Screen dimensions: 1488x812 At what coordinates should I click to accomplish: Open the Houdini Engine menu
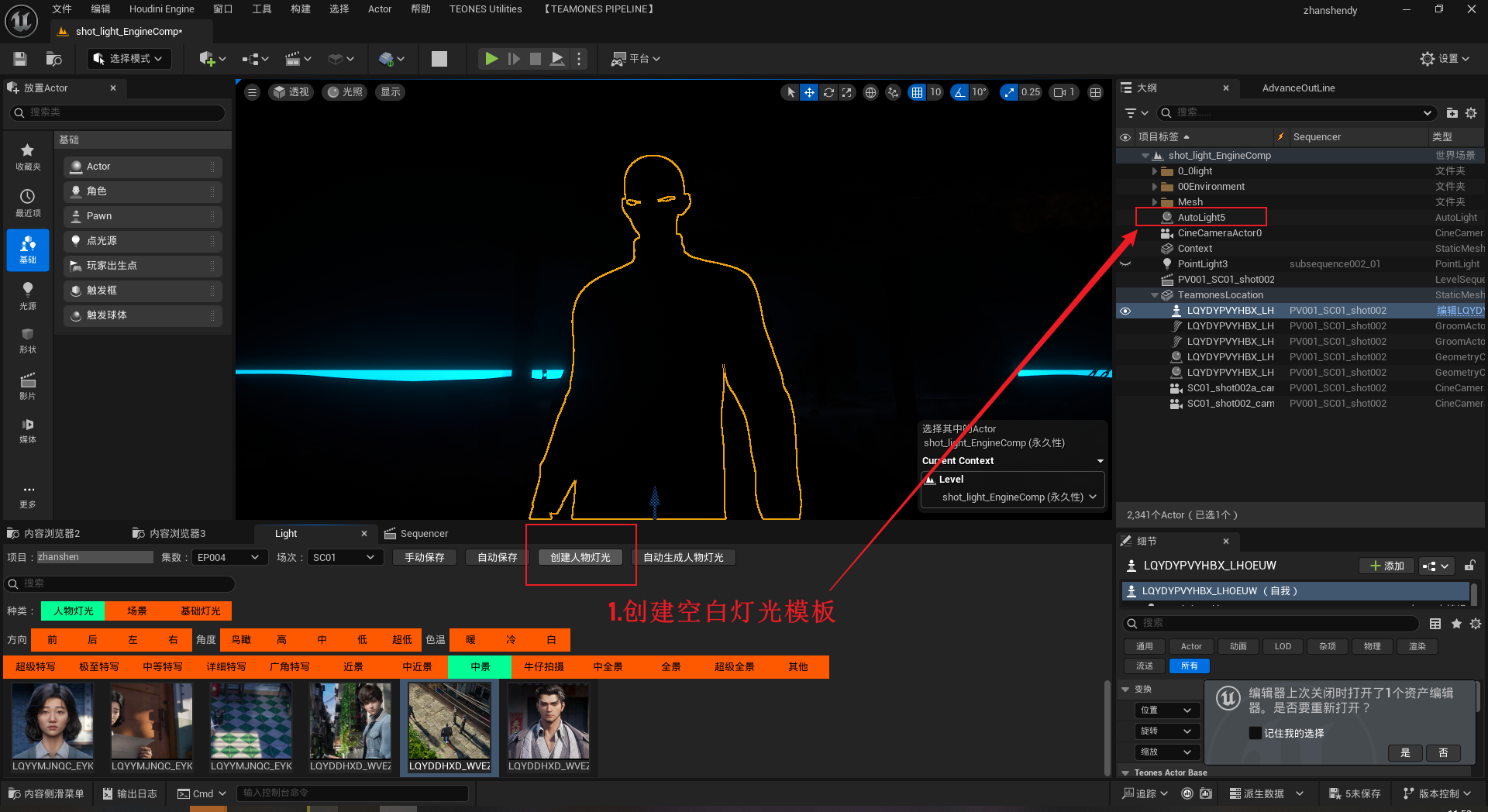coord(161,9)
